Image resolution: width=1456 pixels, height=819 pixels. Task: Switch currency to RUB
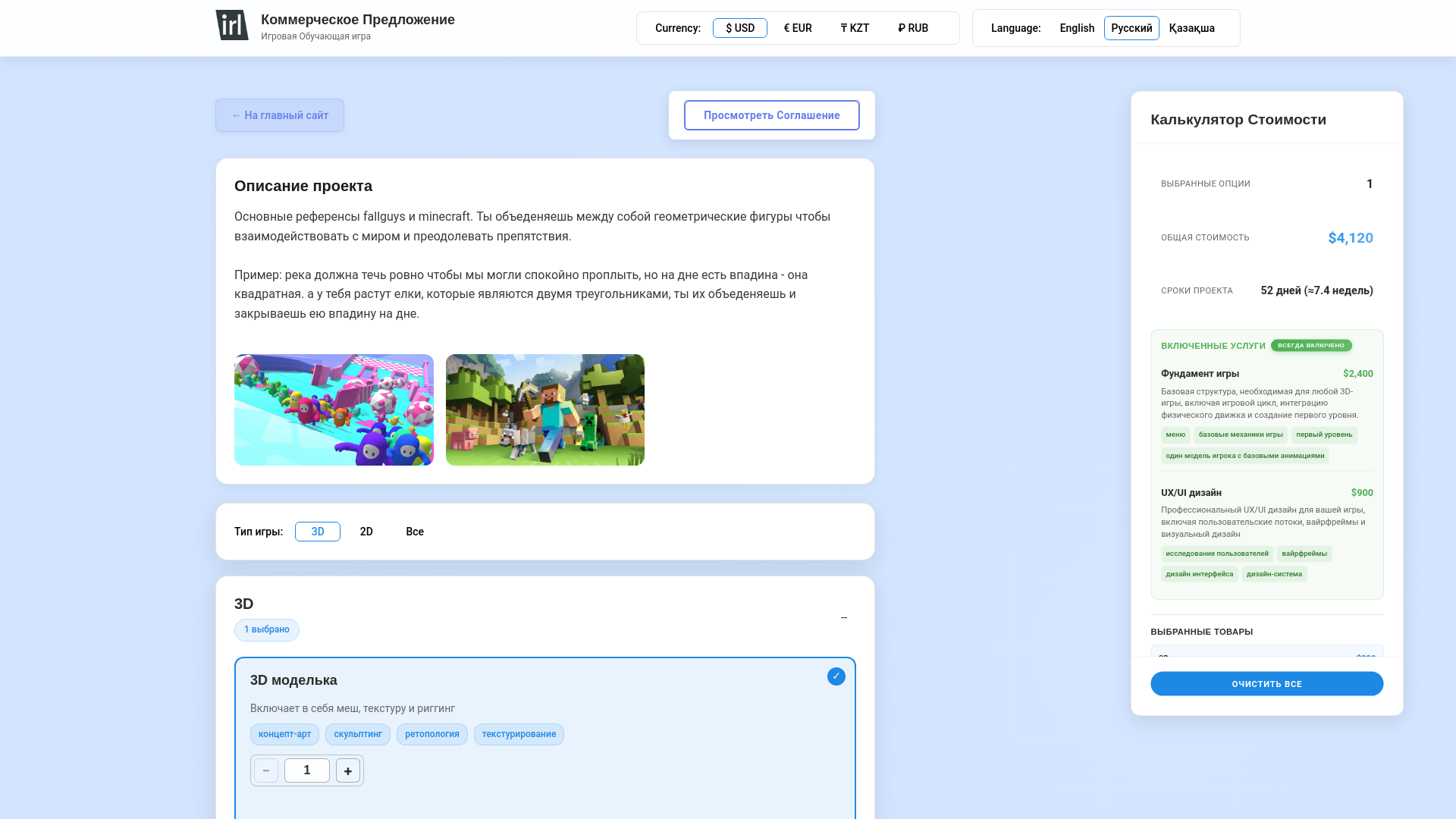[913, 28]
